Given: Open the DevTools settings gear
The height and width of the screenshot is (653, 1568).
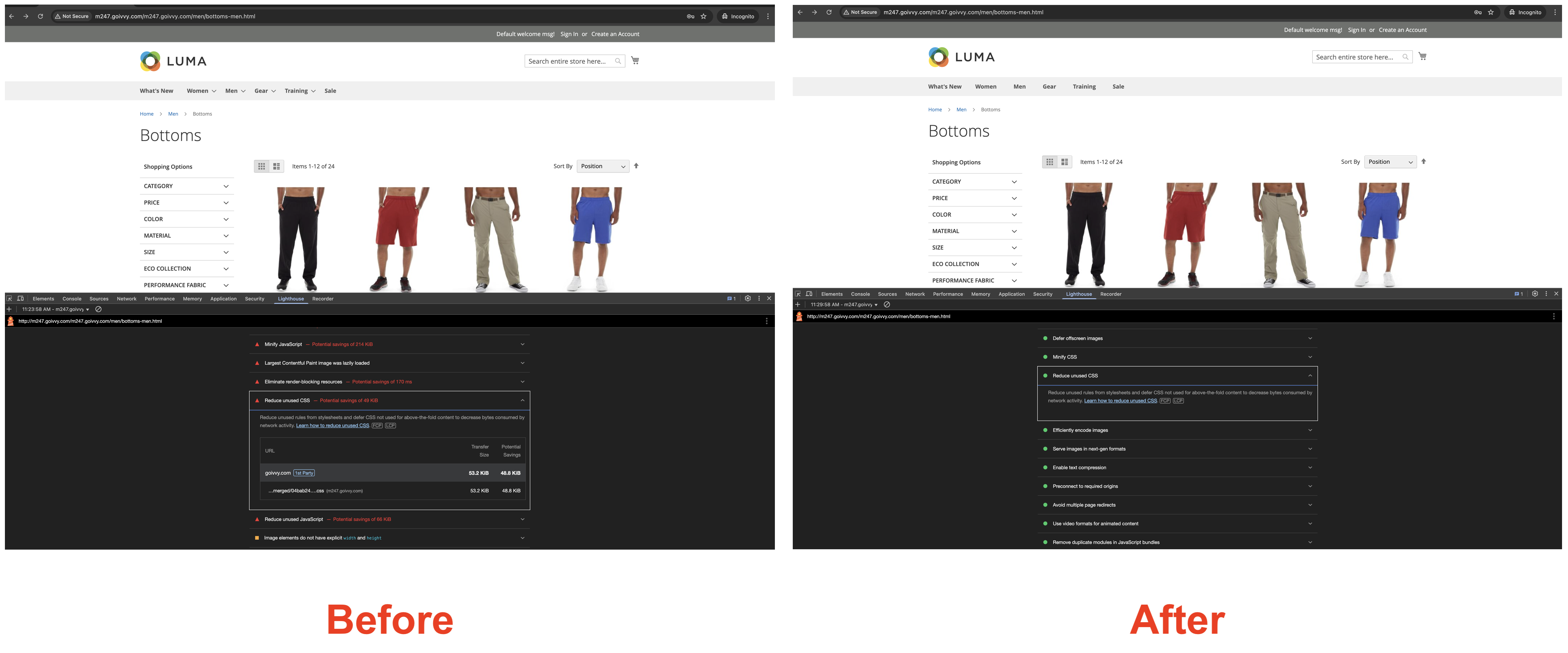Looking at the screenshot, I should pyautogui.click(x=748, y=298).
